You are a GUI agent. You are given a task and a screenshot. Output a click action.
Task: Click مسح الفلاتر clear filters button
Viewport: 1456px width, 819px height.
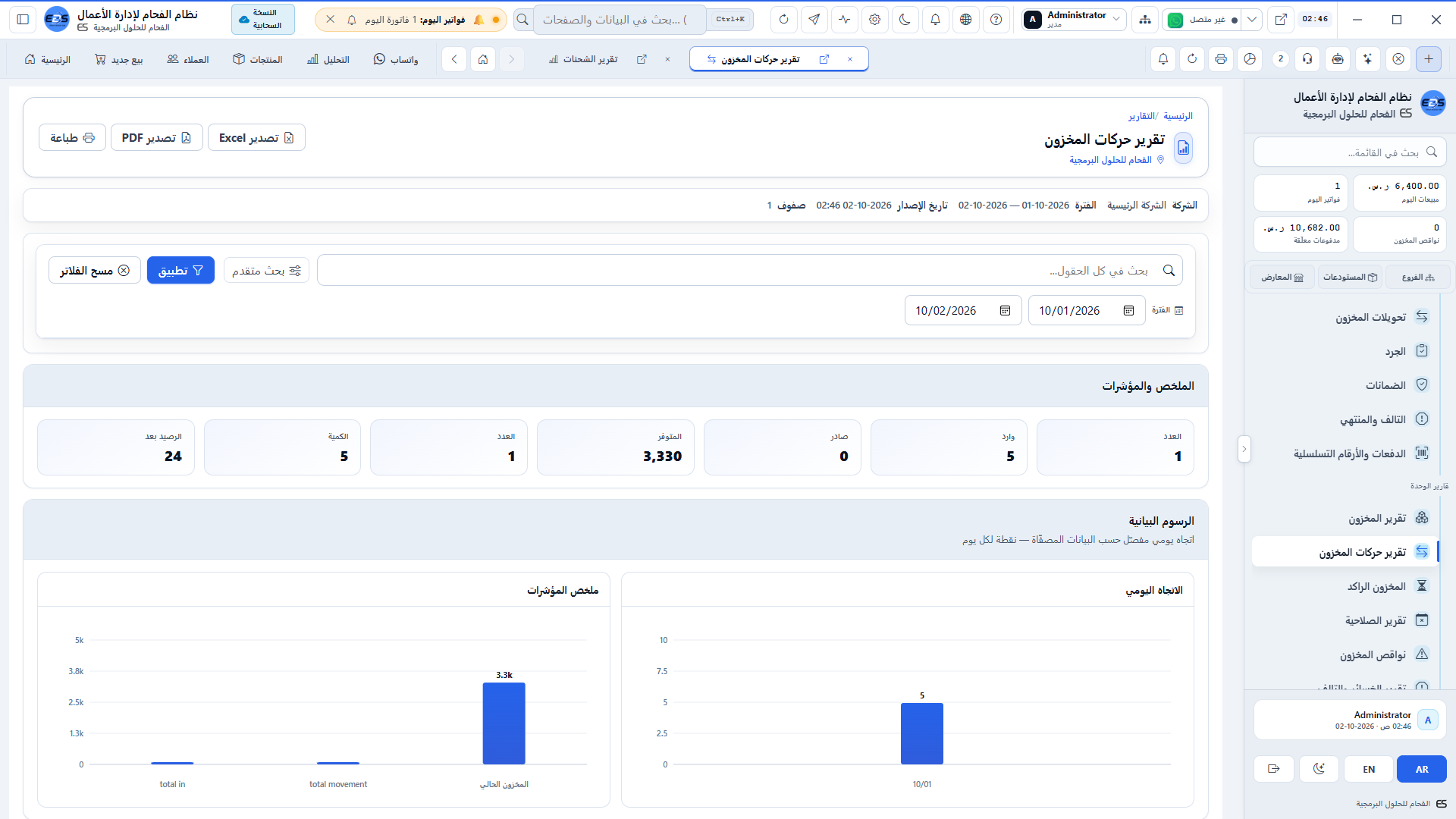click(95, 270)
